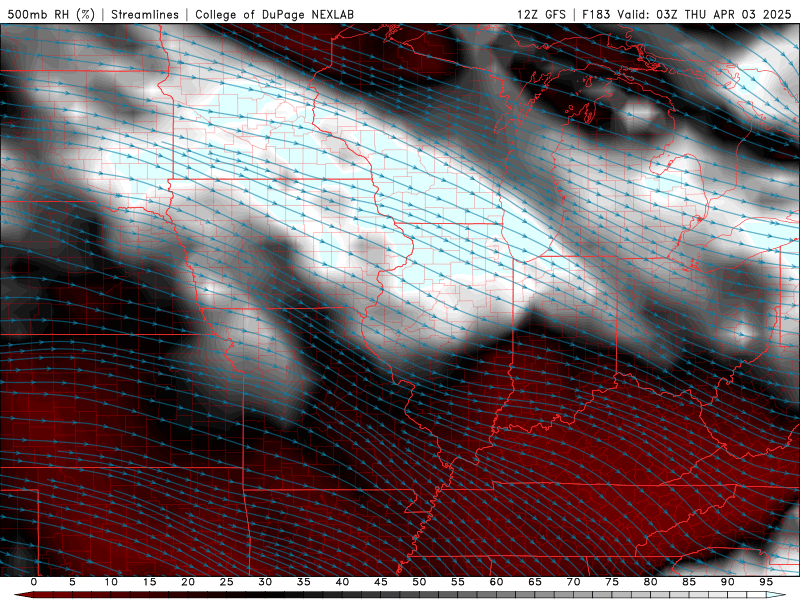The height and width of the screenshot is (600, 800).
Task: Click 'College of DuPage NEXLAB' text
Action: click(274, 14)
